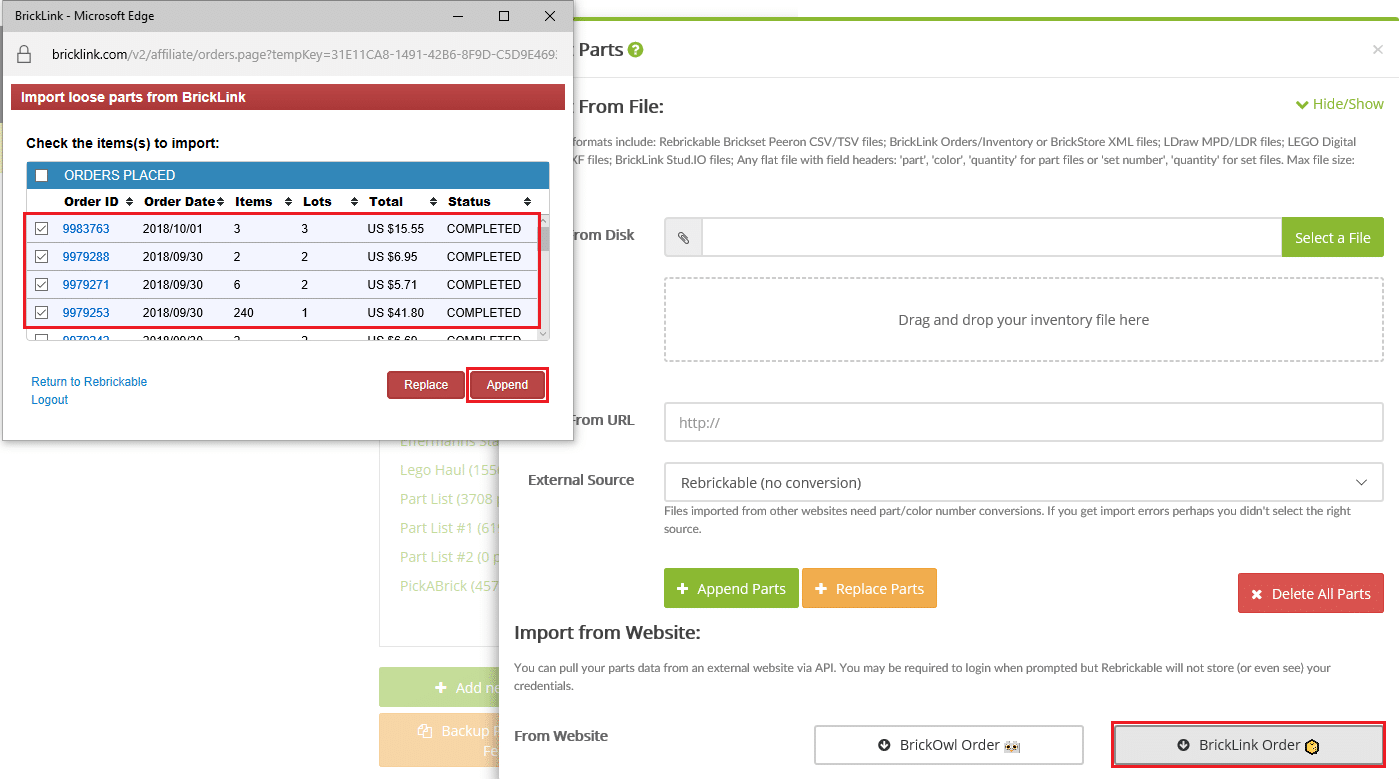The width and height of the screenshot is (1399, 779).
Task: Click the green help question mark icon
Action: 636,50
